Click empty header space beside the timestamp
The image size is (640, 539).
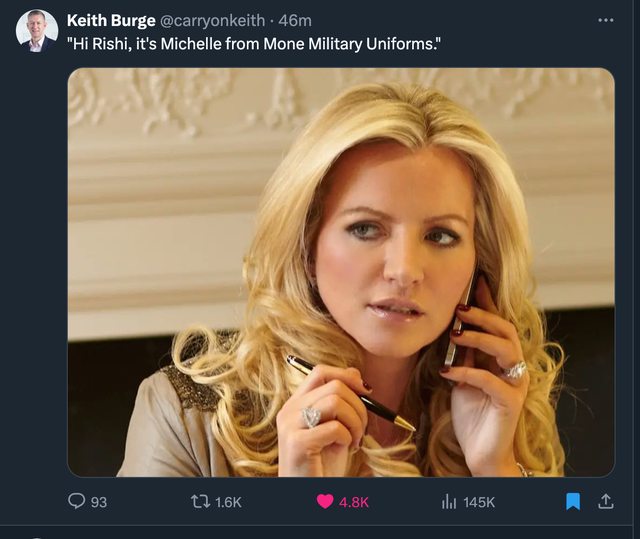pos(450,21)
